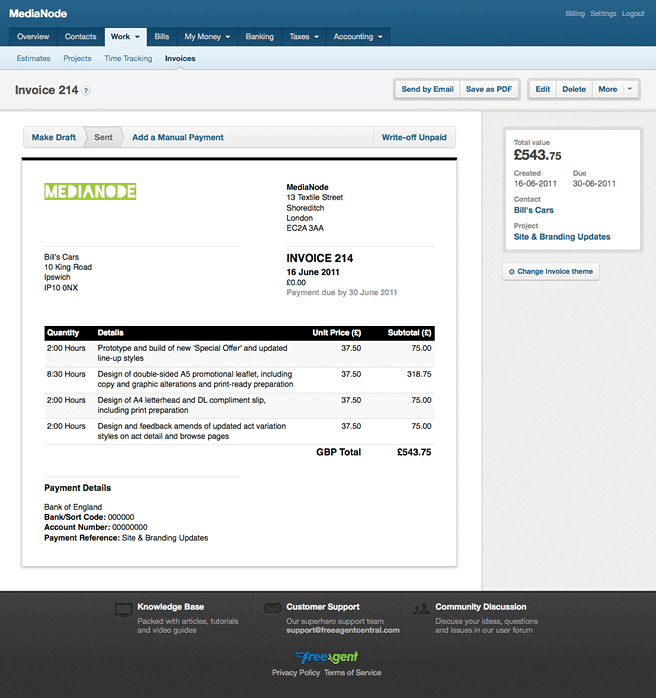Go to the Banking tab
Viewport: 656px width, 698px height.
click(x=259, y=37)
